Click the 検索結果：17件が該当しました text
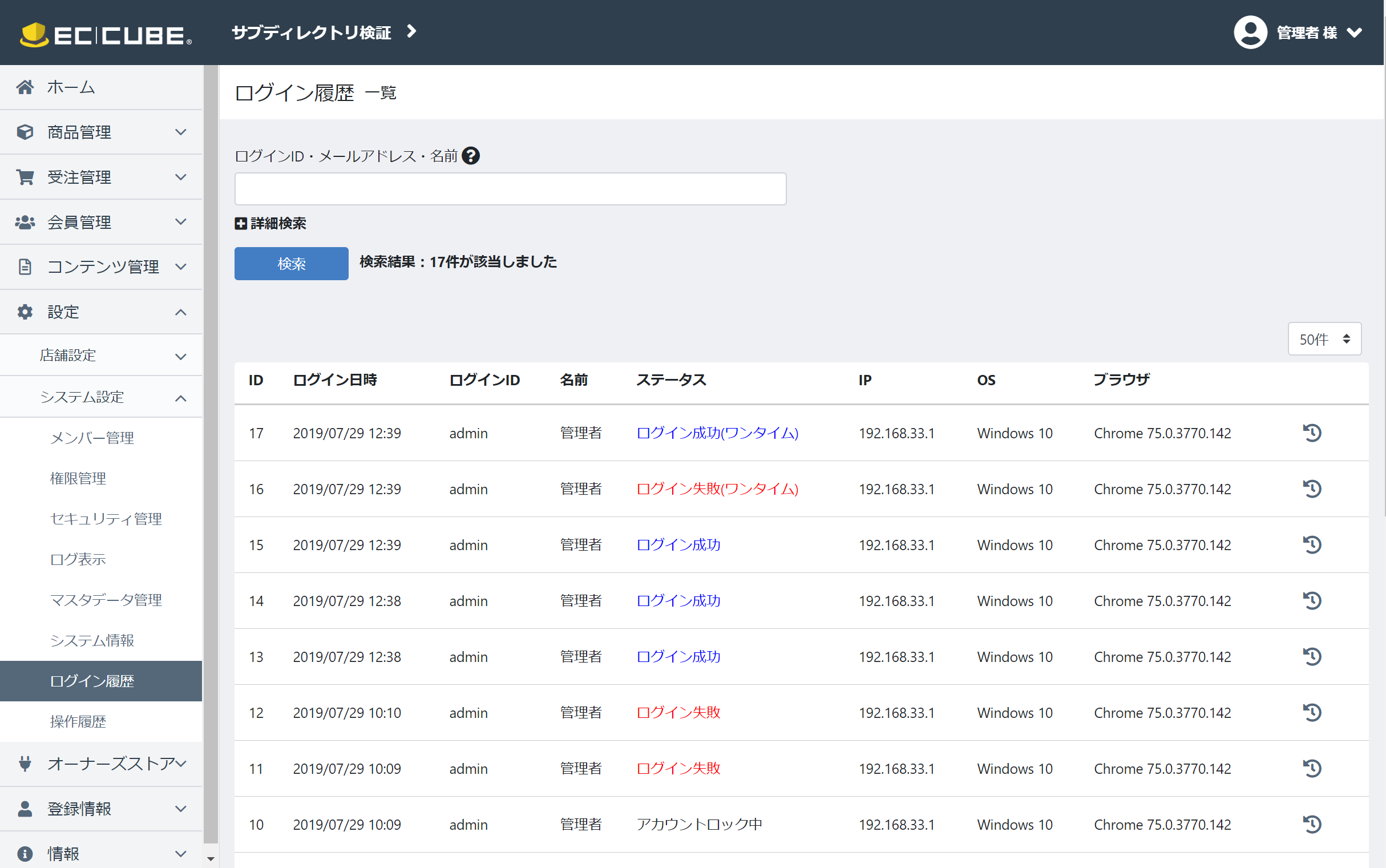 pyautogui.click(x=458, y=262)
